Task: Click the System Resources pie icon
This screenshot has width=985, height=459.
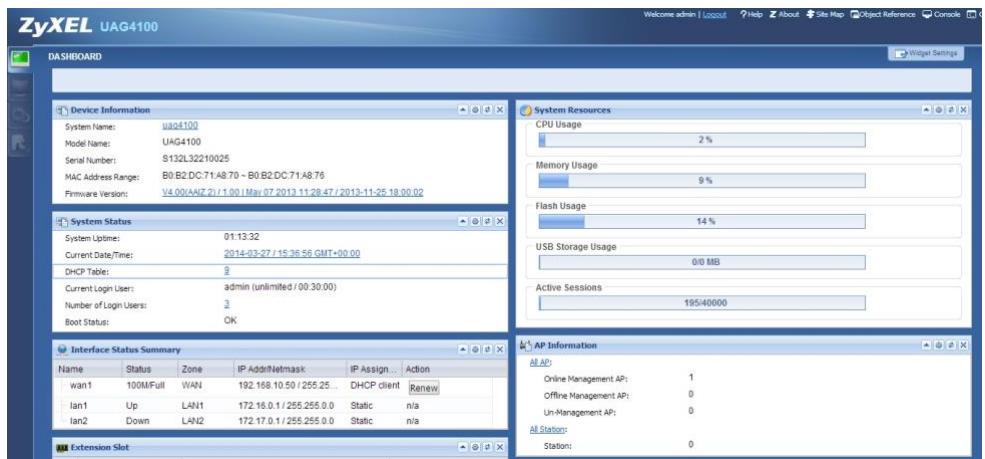Action: tap(526, 111)
